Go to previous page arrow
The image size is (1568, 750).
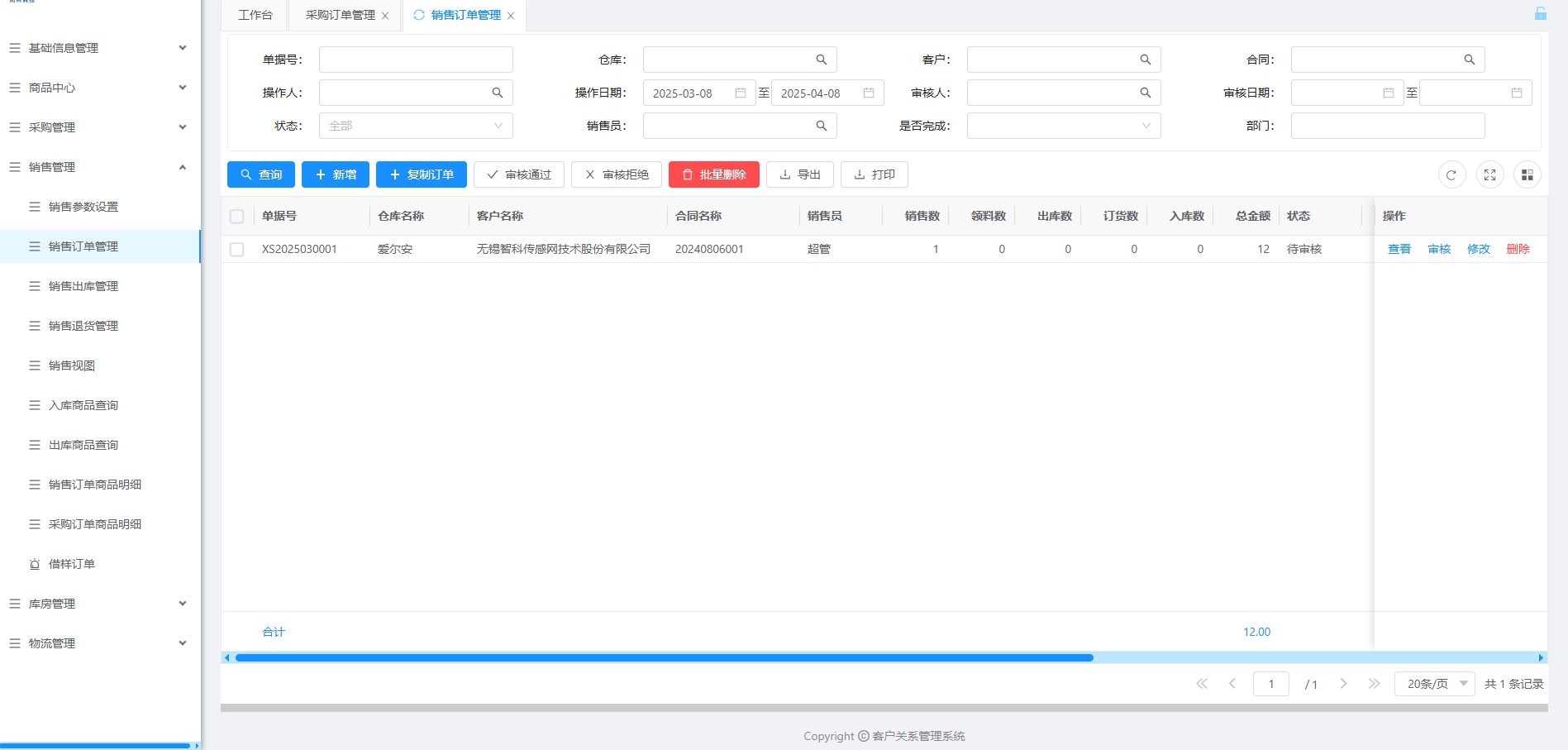coord(1232,684)
